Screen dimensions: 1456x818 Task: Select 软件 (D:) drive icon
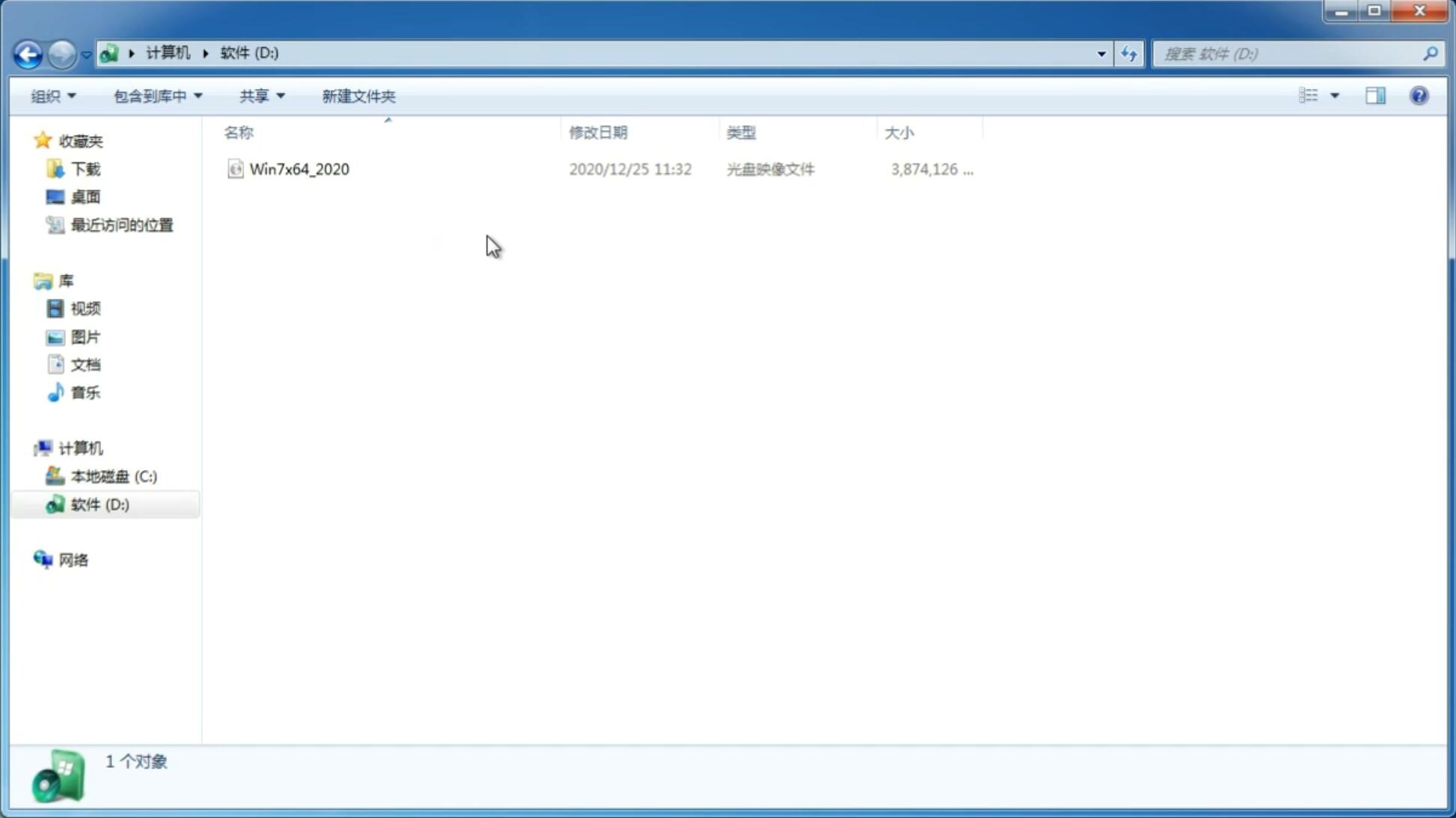pos(54,504)
